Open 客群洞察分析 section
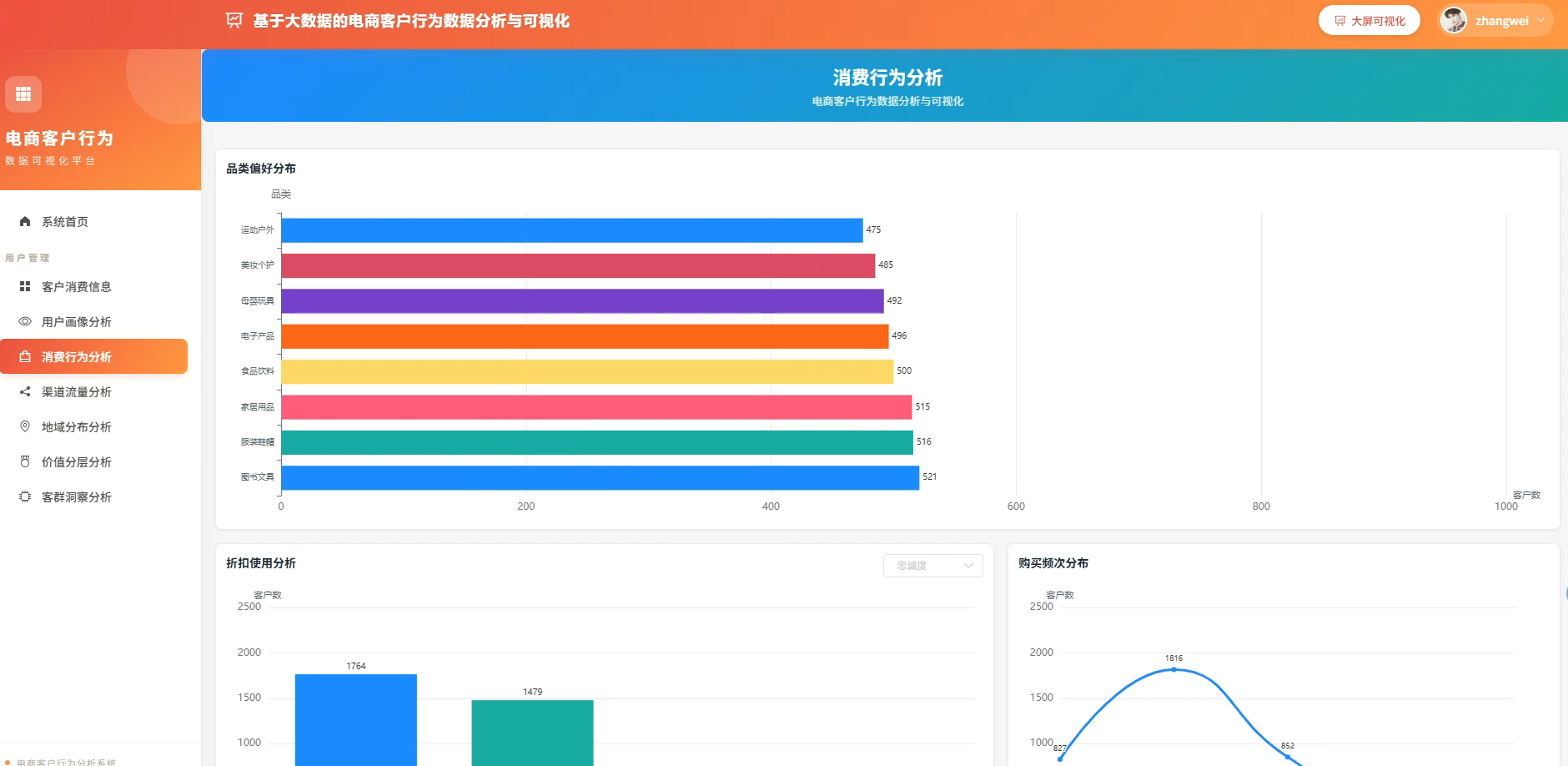 [x=93, y=496]
